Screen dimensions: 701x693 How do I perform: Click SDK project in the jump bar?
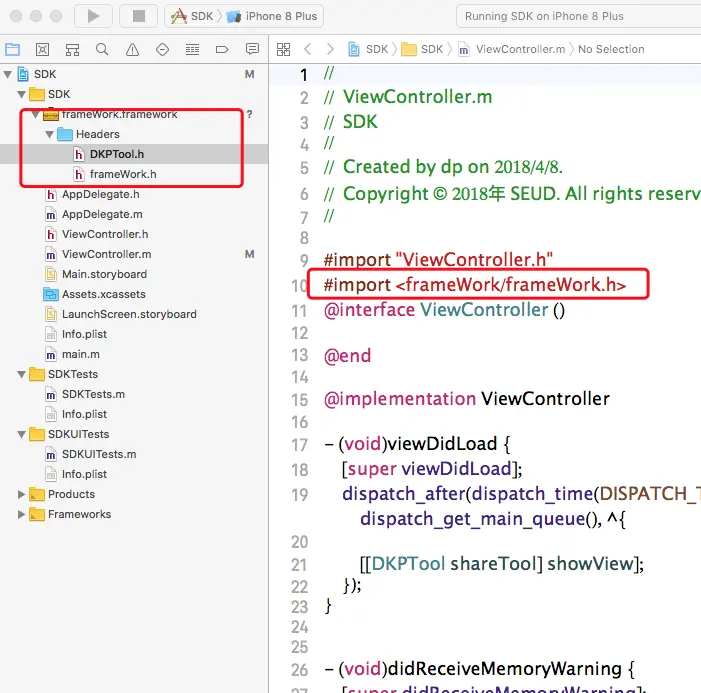pyautogui.click(x=368, y=49)
